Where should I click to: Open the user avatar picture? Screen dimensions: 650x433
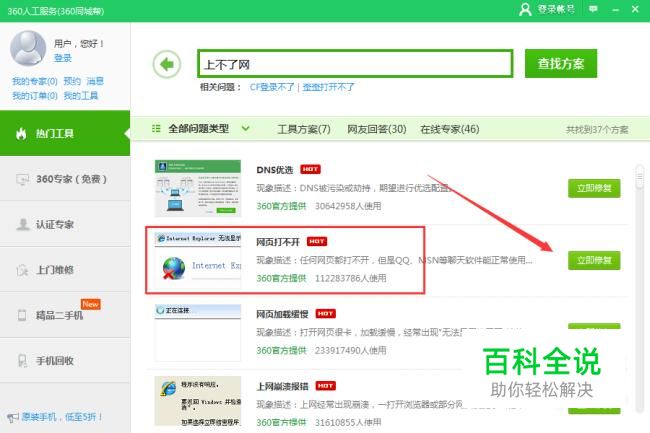28,48
